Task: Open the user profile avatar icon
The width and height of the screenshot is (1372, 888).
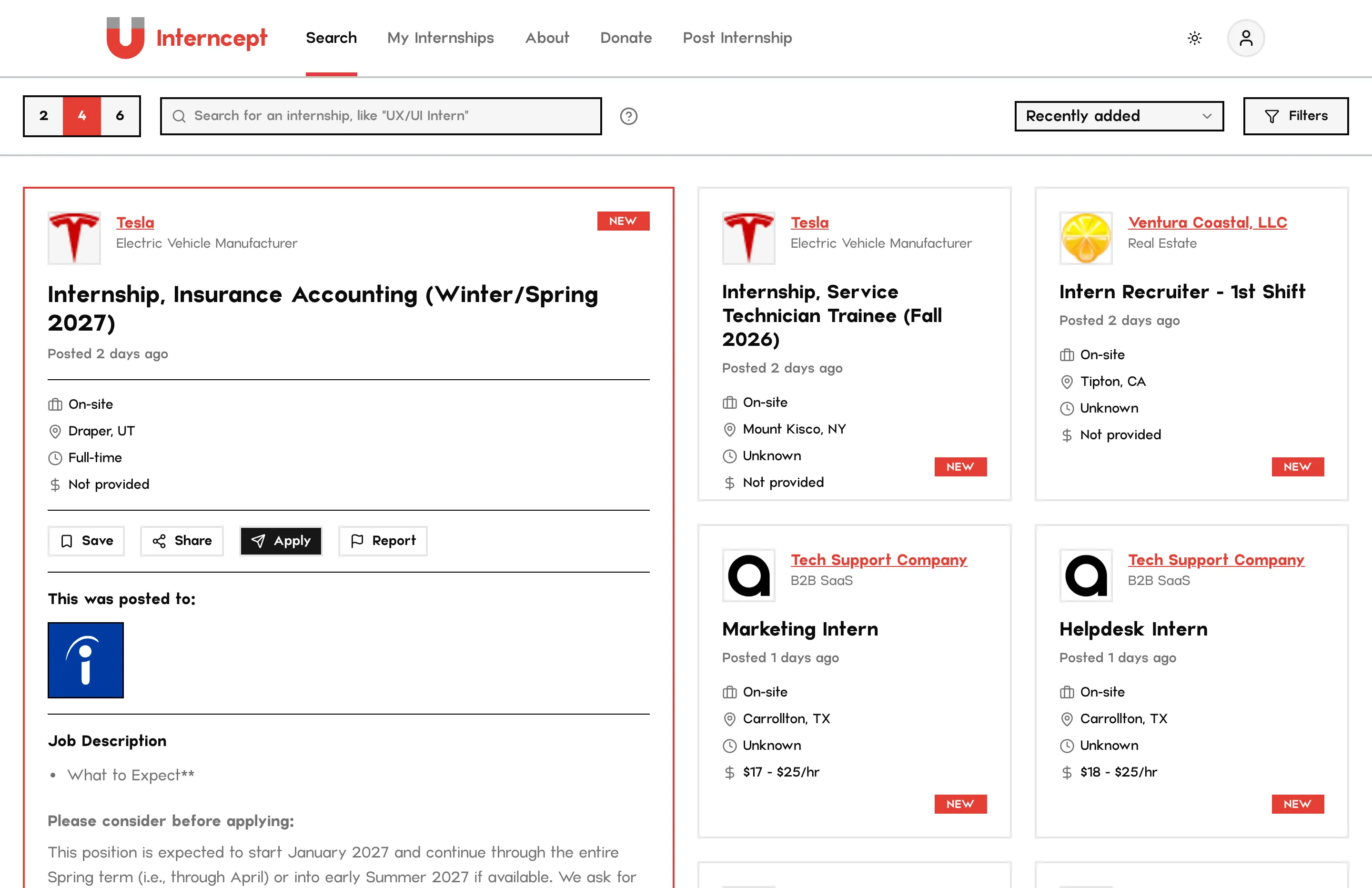Action: (x=1246, y=38)
